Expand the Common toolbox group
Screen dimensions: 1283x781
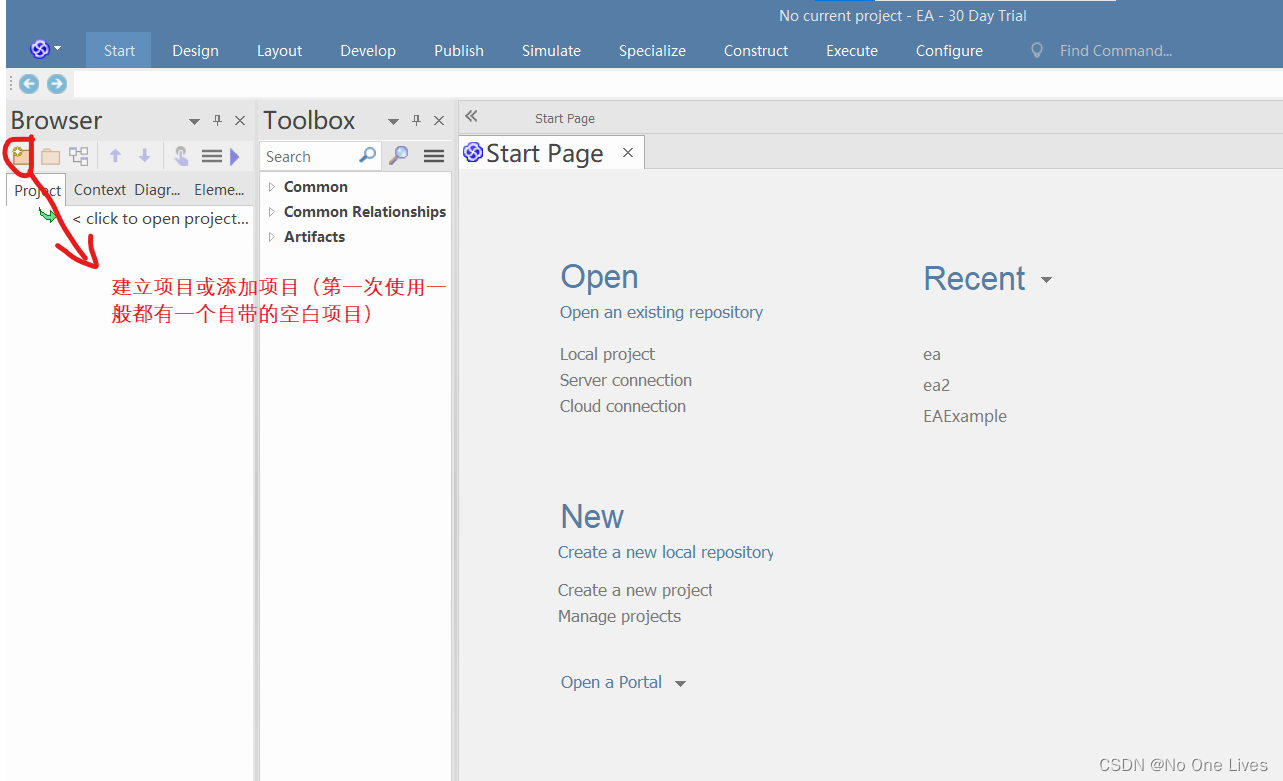tap(271, 187)
